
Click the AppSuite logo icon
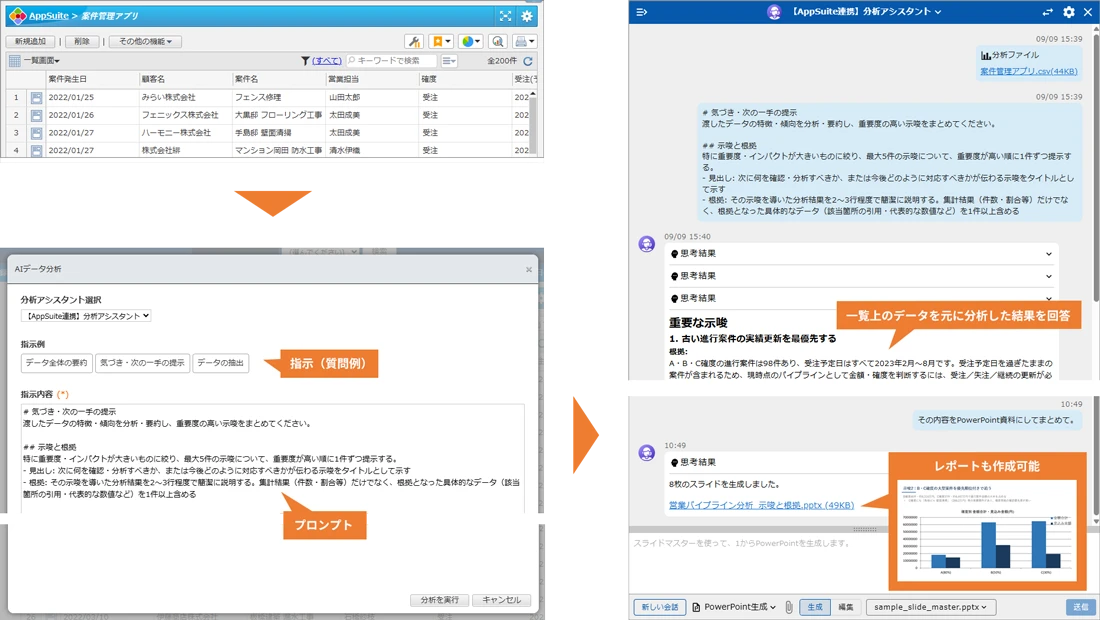coord(17,15)
